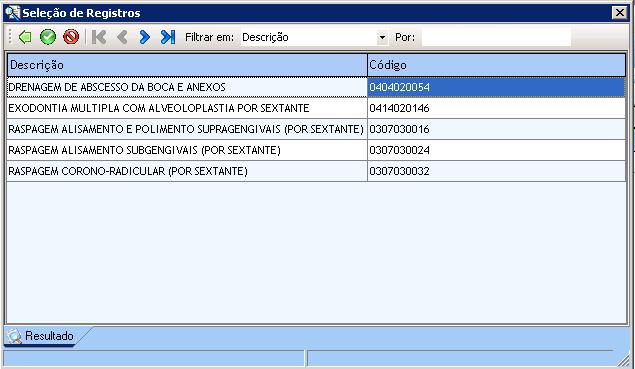
Task: Jump to the last record
Action: (x=168, y=37)
